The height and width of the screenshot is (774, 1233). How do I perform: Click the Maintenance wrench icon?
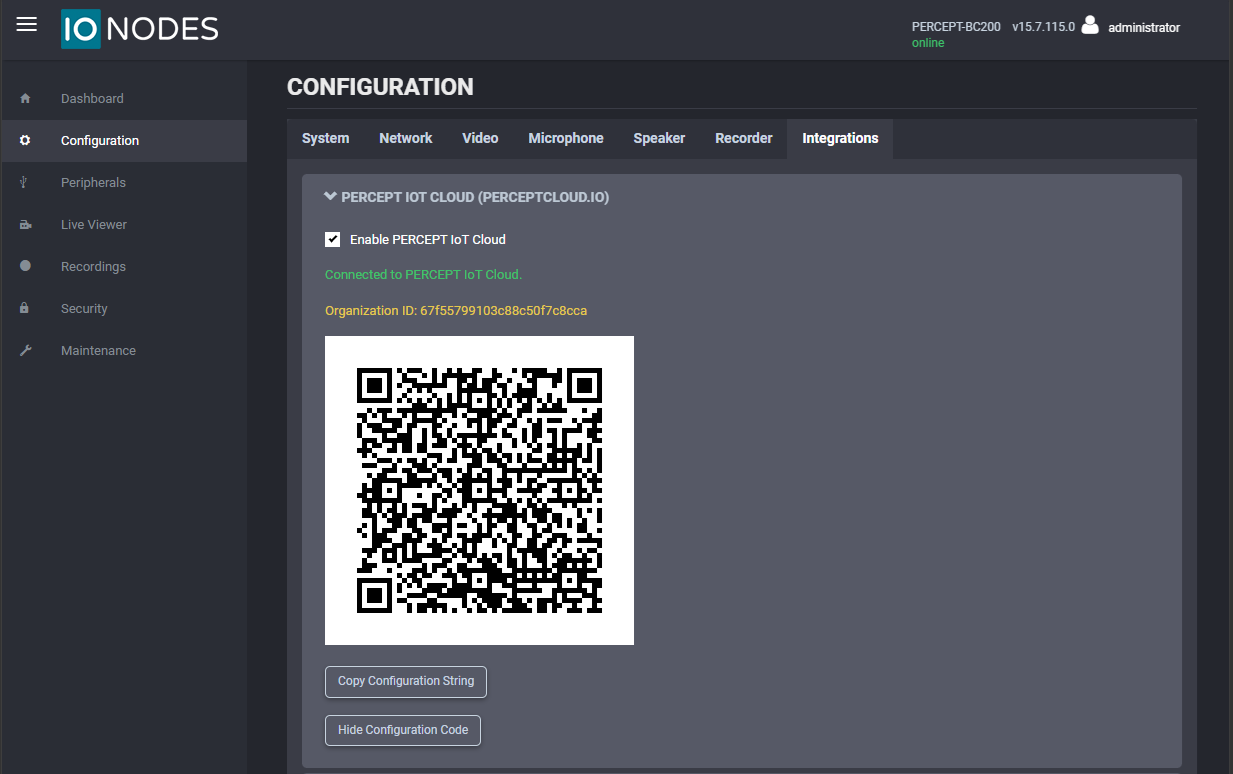click(x=25, y=351)
